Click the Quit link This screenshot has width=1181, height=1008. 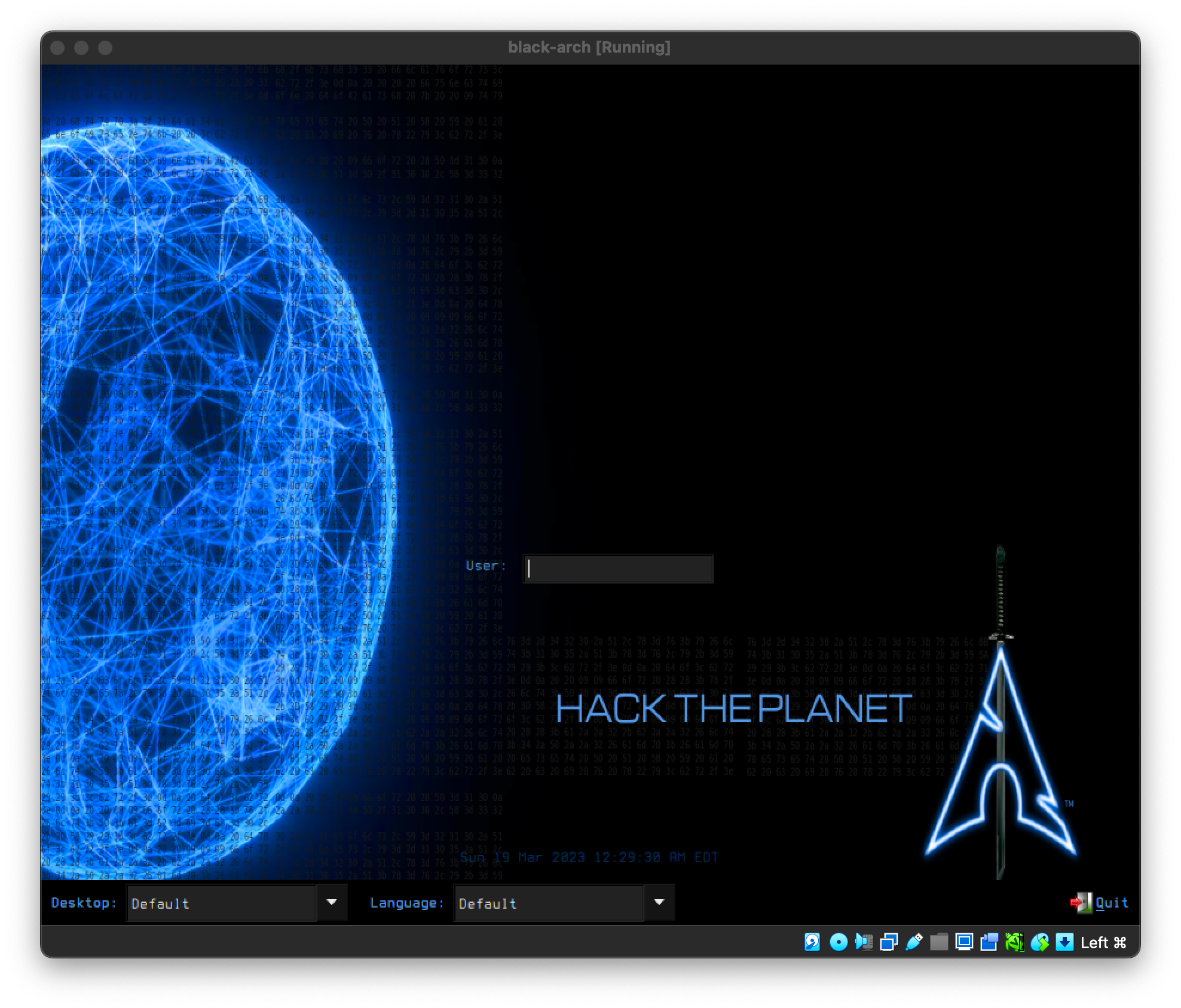coord(1112,903)
